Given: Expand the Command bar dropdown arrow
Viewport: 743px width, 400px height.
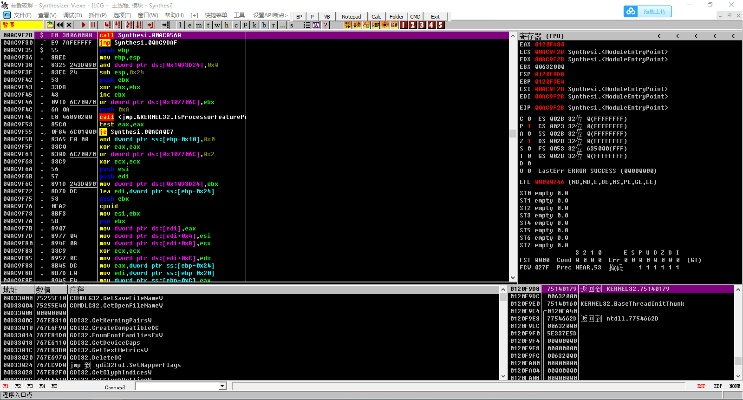Looking at the screenshot, I should [221, 386].
